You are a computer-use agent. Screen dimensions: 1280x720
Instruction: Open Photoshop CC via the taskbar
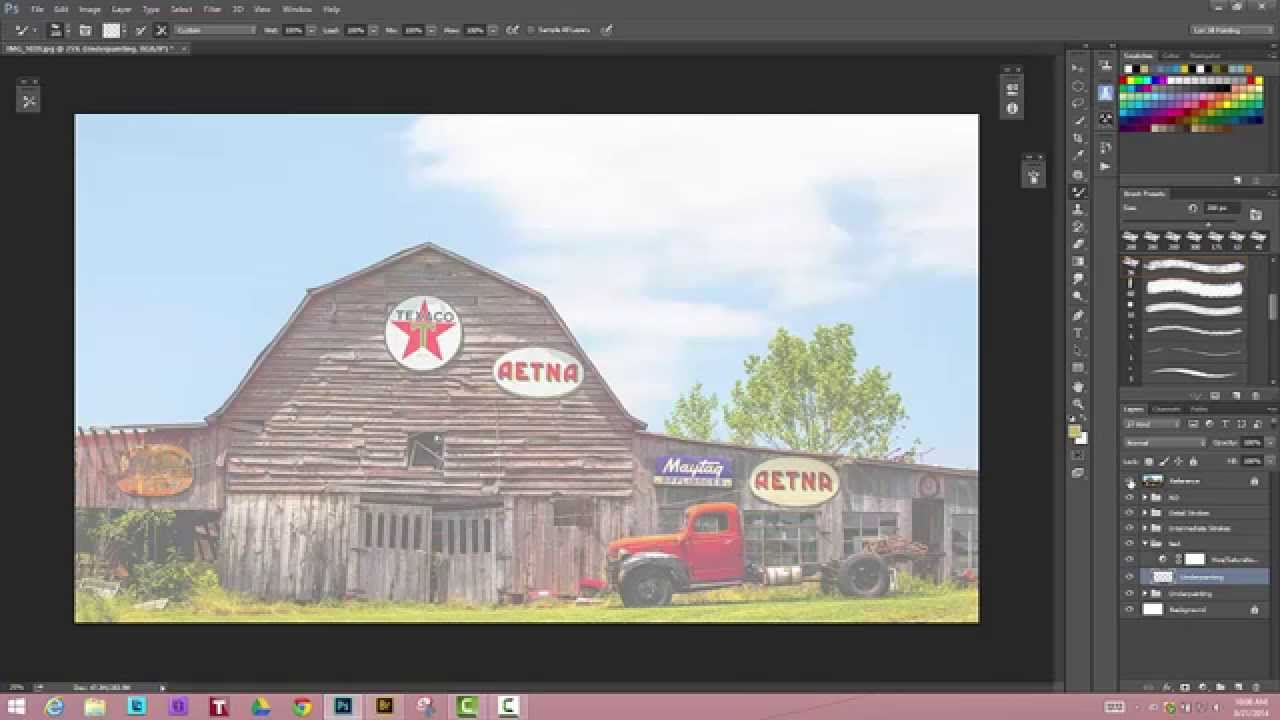point(344,708)
